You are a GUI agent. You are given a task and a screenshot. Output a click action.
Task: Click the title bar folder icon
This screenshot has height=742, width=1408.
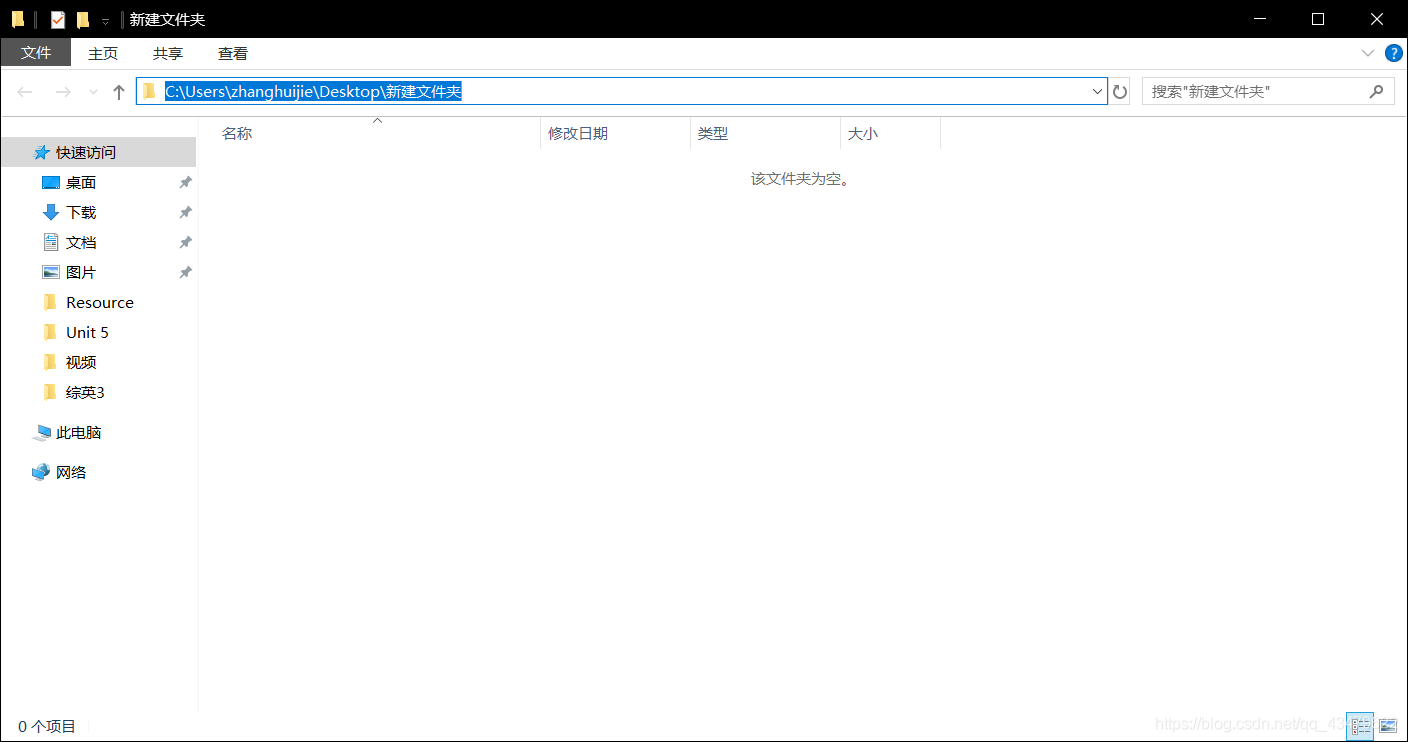pos(18,19)
